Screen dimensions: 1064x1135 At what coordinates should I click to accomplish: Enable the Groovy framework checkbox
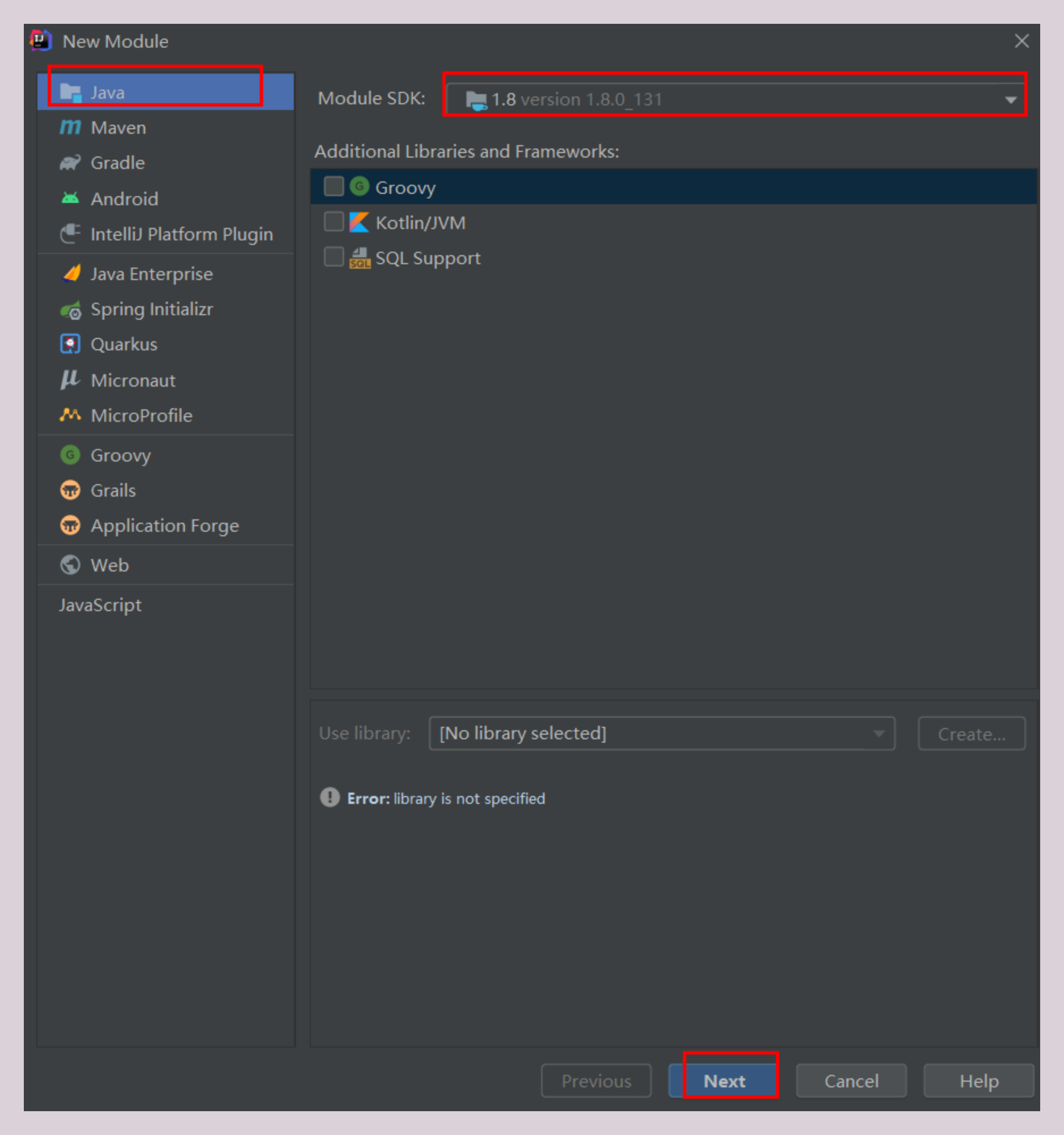pyautogui.click(x=333, y=187)
